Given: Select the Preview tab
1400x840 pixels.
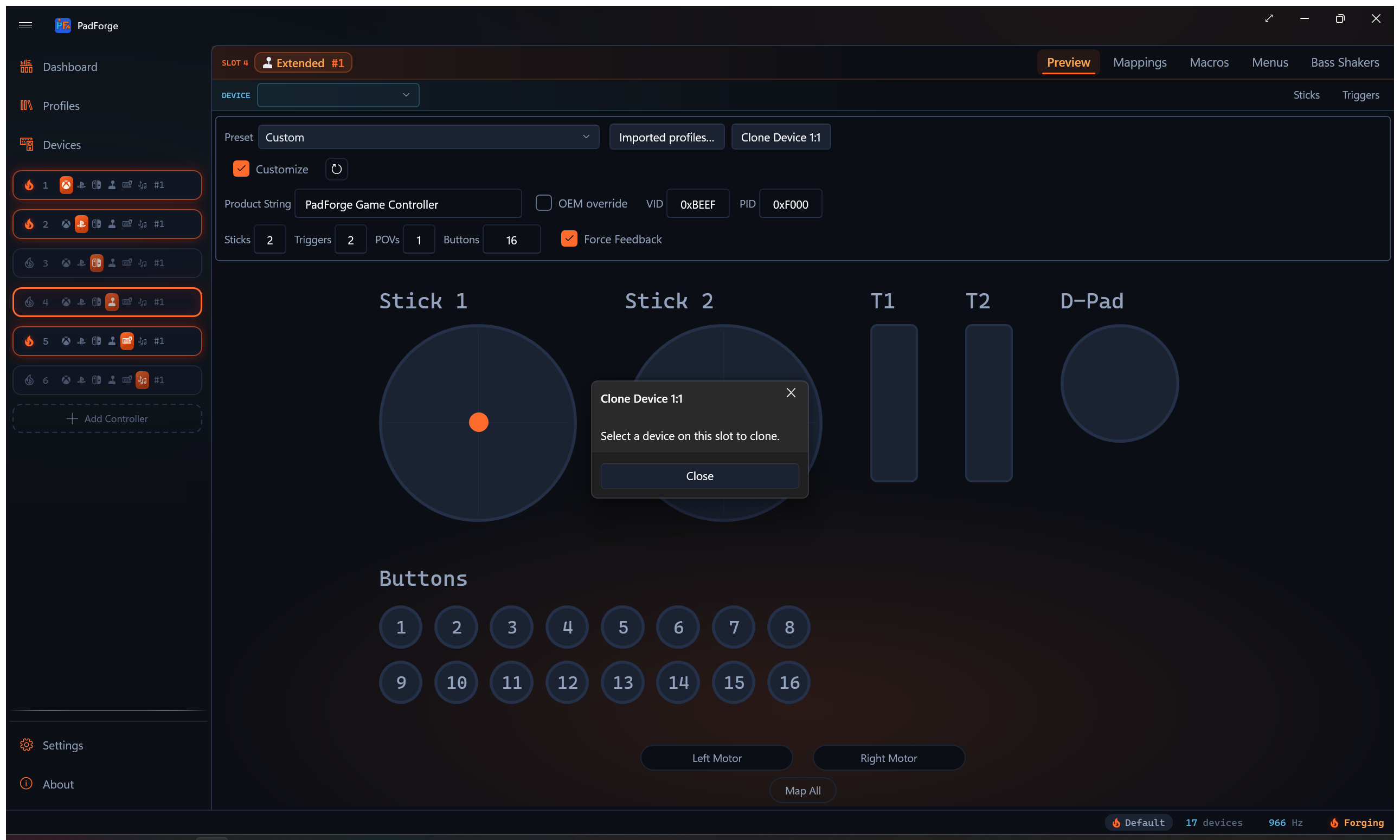Looking at the screenshot, I should click(x=1068, y=62).
